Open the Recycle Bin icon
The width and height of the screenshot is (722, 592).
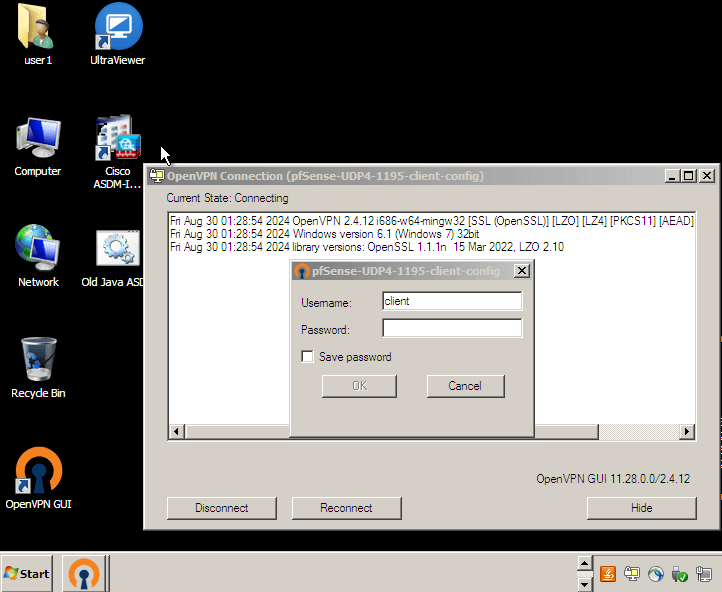point(38,367)
